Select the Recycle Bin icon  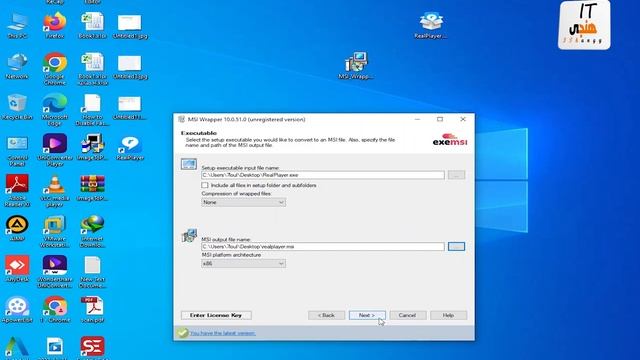[x=17, y=106]
